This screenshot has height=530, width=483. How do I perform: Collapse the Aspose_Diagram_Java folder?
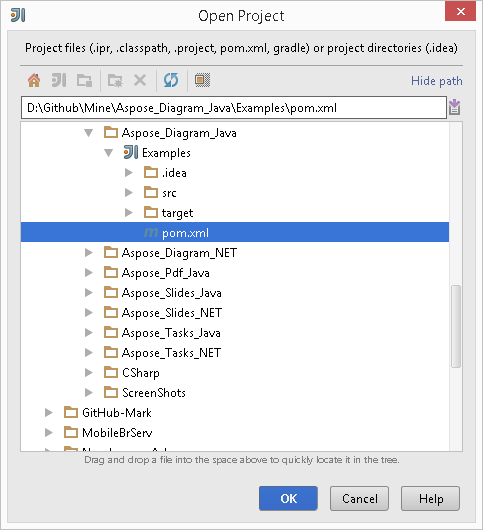point(89,133)
